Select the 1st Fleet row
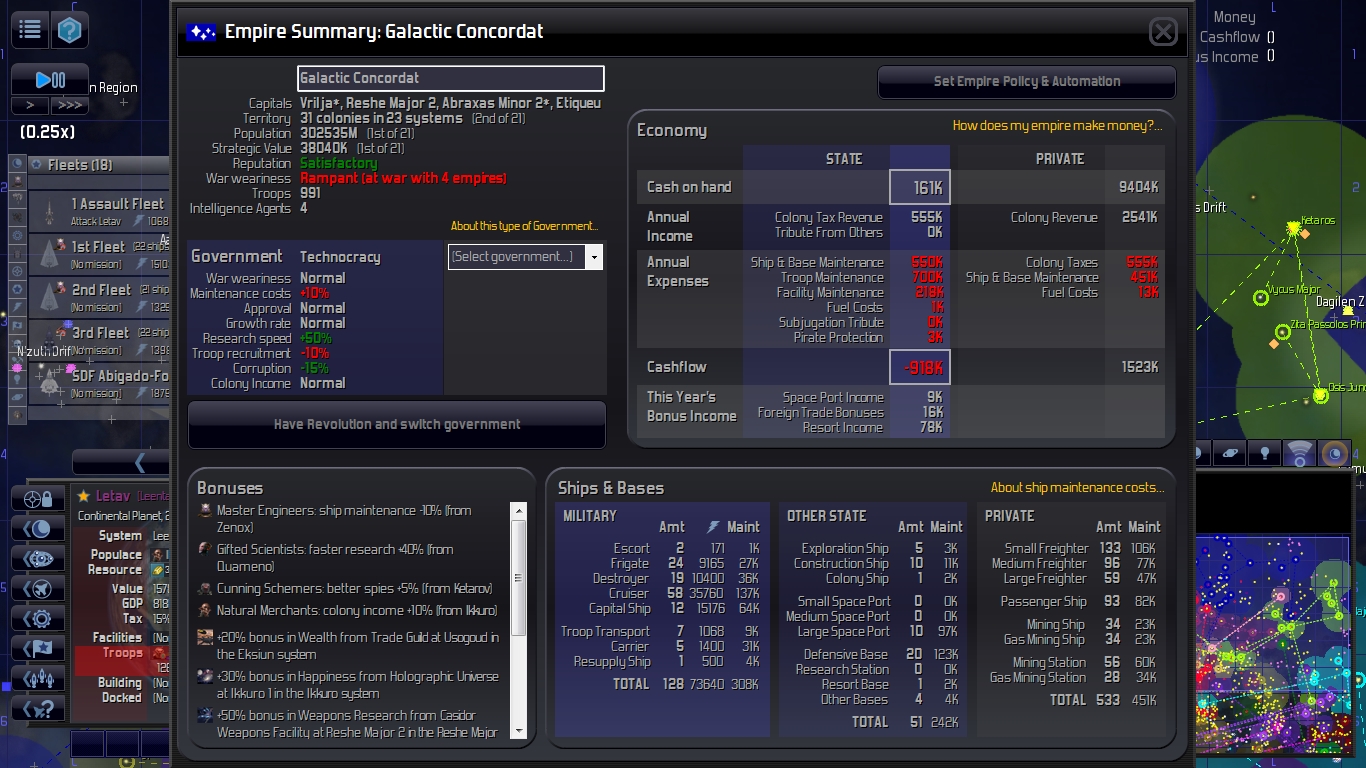1366x768 pixels. [99, 254]
